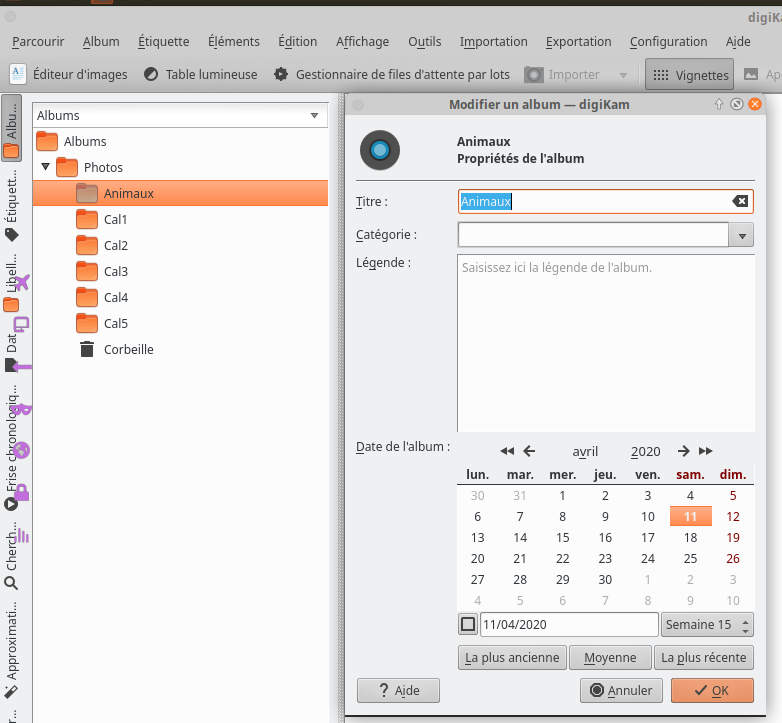Cancel with the Annuler button
This screenshot has width=782, height=723.
coord(621,691)
